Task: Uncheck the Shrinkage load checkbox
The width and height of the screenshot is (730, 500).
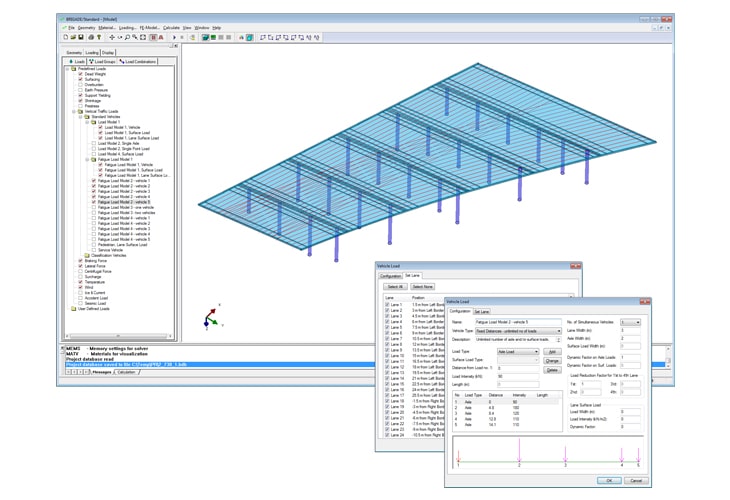Action: (81, 101)
